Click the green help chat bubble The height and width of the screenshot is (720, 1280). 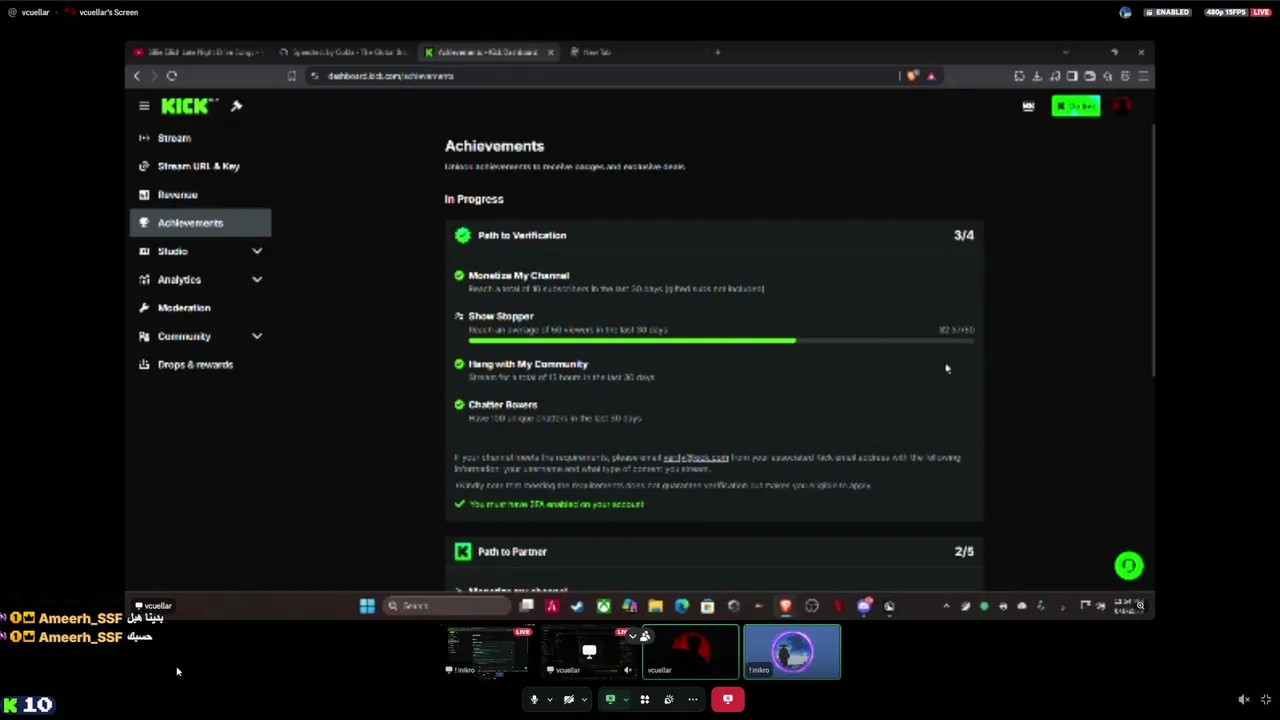pyautogui.click(x=1129, y=566)
